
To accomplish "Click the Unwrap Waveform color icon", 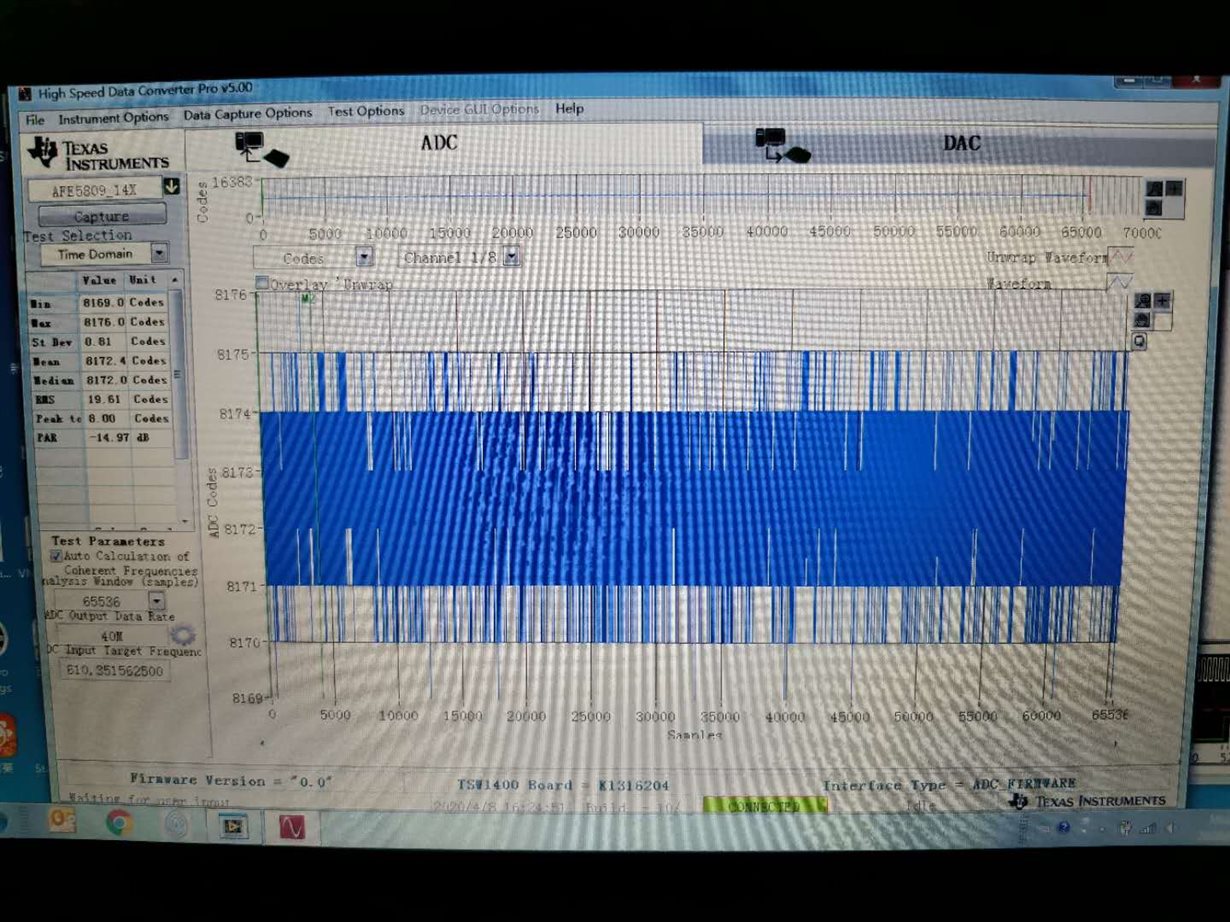I will [x=1121, y=258].
